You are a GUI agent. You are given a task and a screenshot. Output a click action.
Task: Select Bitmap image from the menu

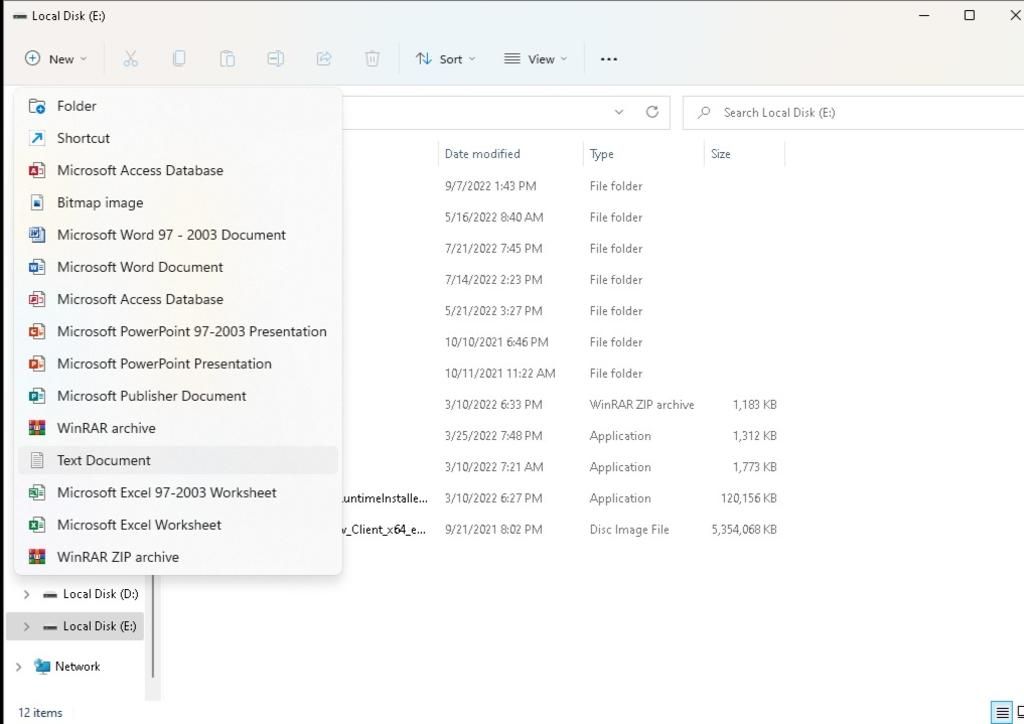[x=178, y=202]
